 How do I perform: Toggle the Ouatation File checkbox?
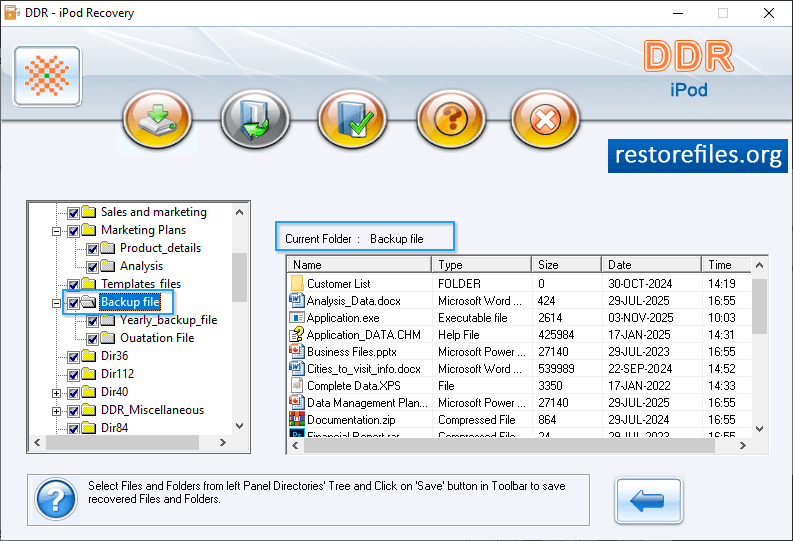(x=92, y=339)
